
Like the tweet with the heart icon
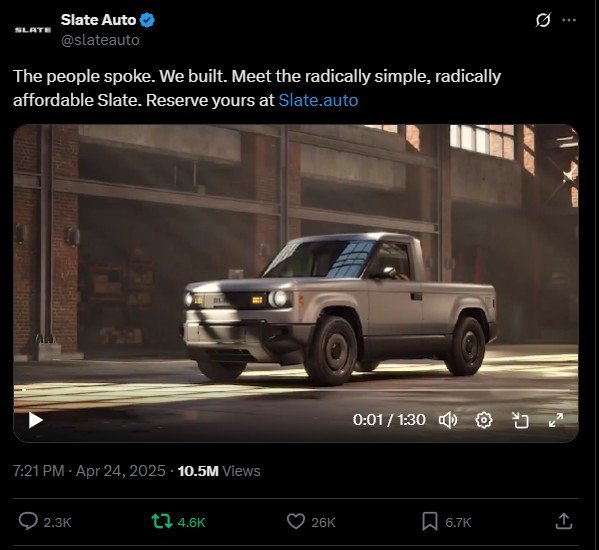click(296, 522)
